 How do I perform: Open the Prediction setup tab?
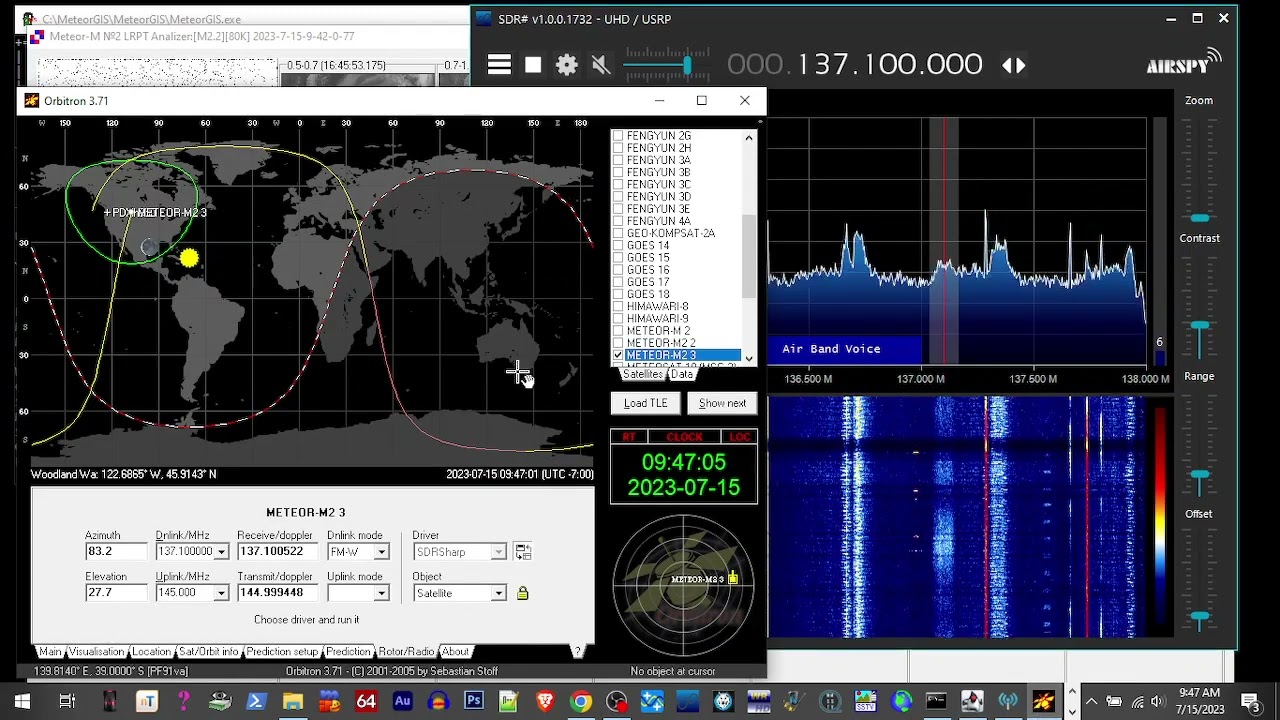pyautogui.click(x=282, y=652)
